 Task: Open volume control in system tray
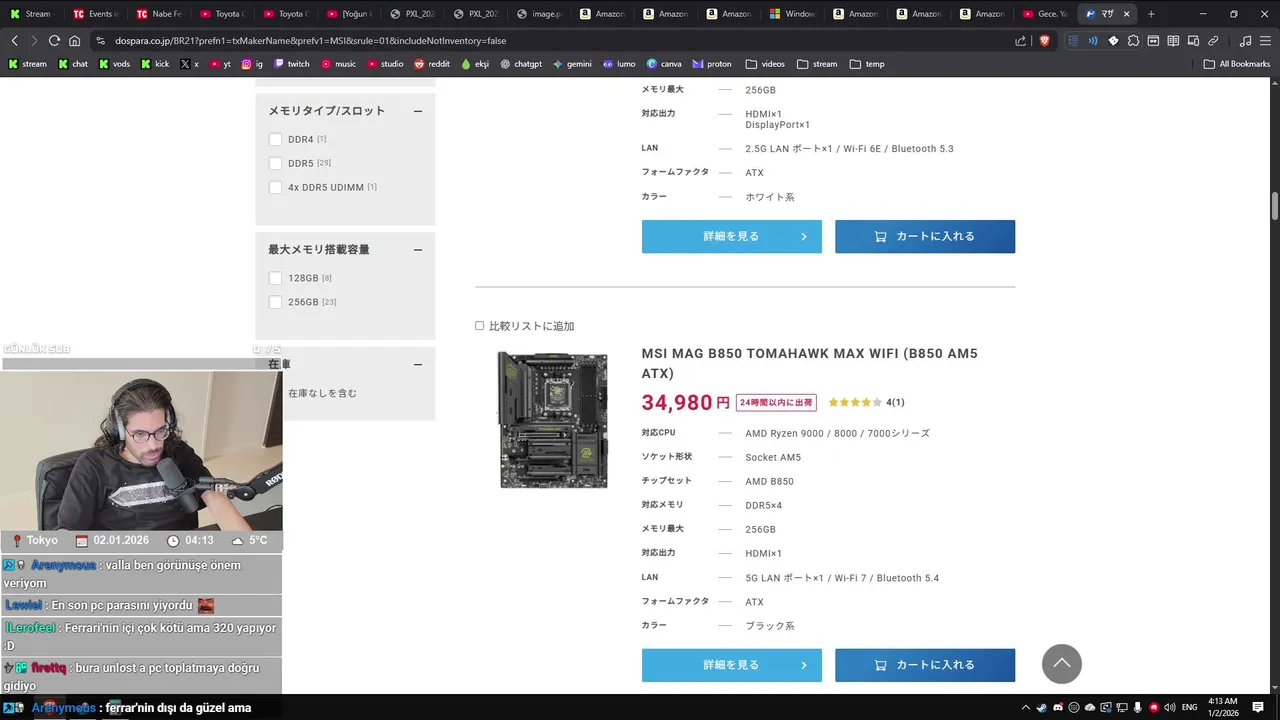coord(1169,707)
